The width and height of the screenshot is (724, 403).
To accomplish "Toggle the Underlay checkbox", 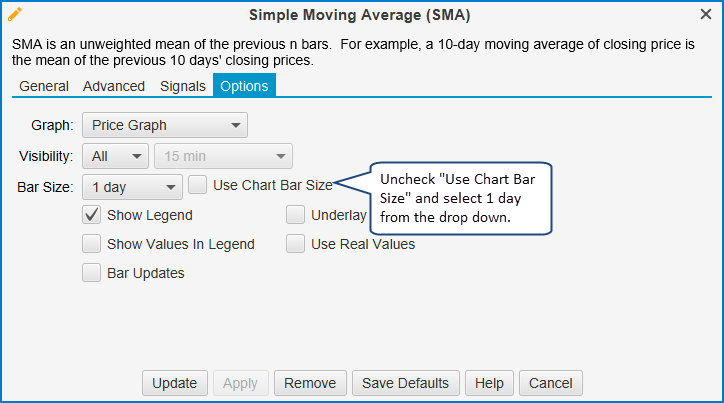I will pos(296,214).
